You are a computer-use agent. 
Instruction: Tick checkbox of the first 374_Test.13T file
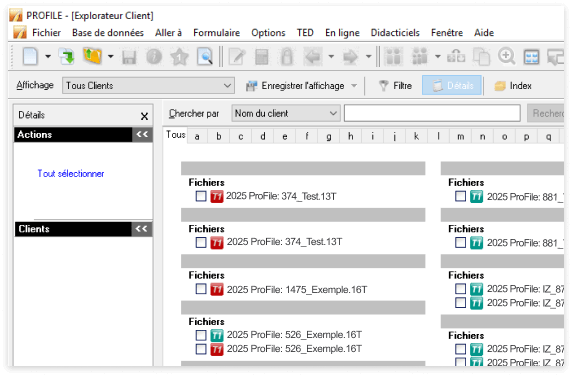pos(201,196)
